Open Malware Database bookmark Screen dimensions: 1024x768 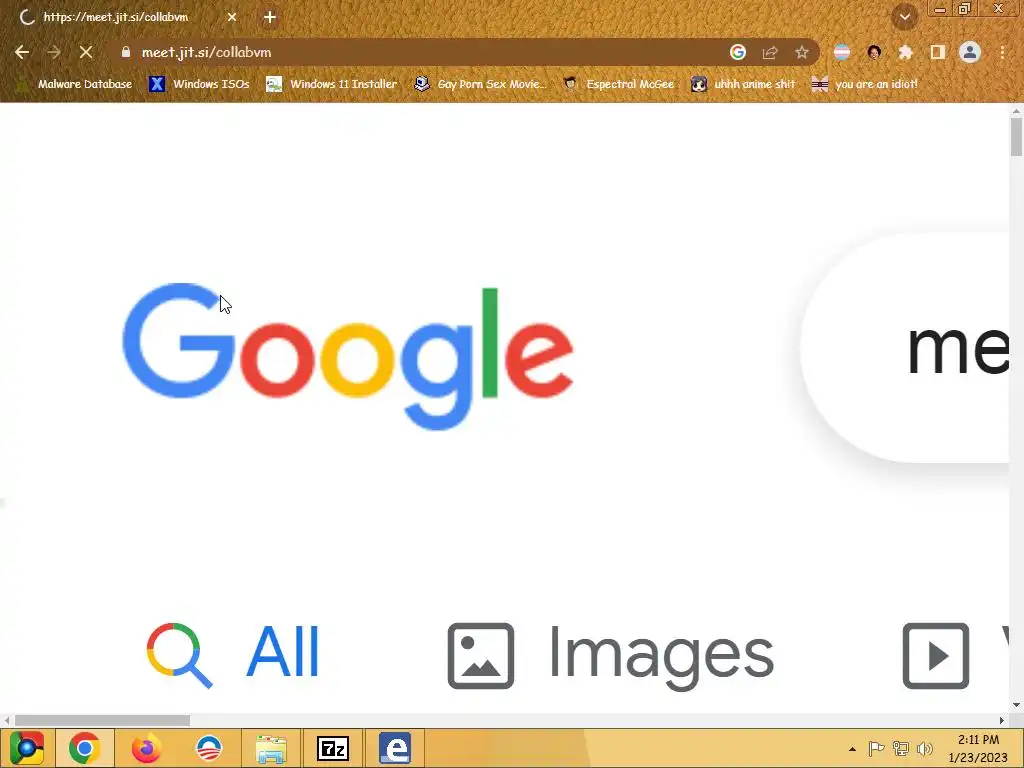(74, 84)
